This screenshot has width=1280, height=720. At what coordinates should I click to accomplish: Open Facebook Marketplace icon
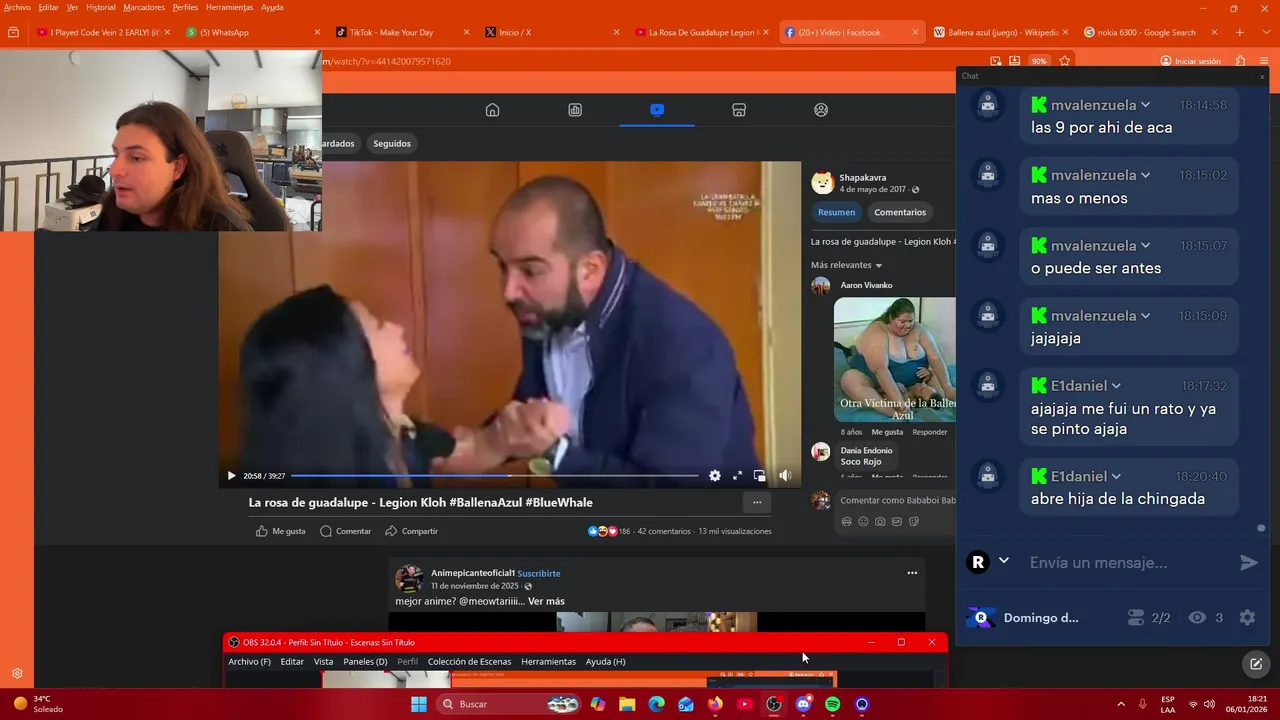click(739, 110)
